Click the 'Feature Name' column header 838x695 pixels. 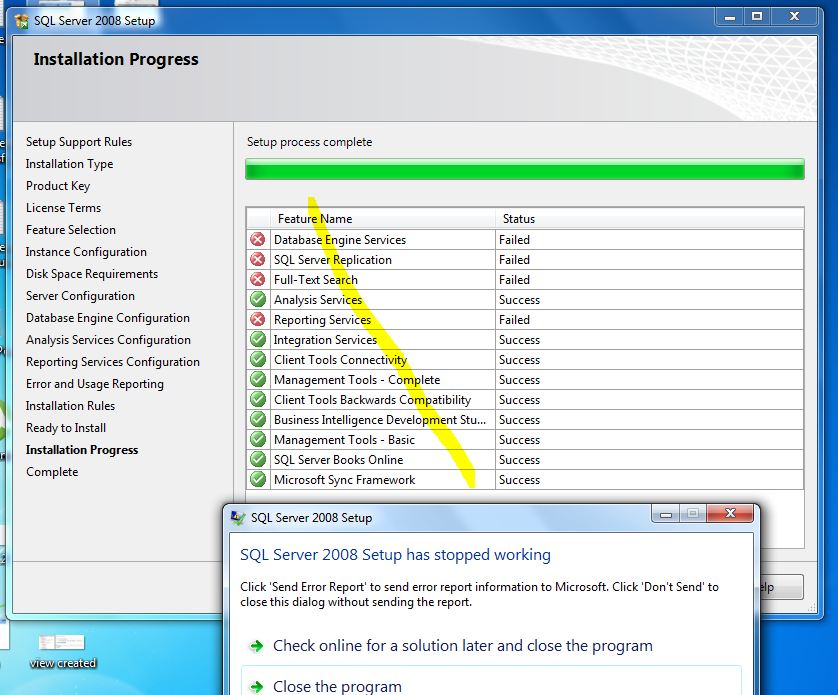314,218
